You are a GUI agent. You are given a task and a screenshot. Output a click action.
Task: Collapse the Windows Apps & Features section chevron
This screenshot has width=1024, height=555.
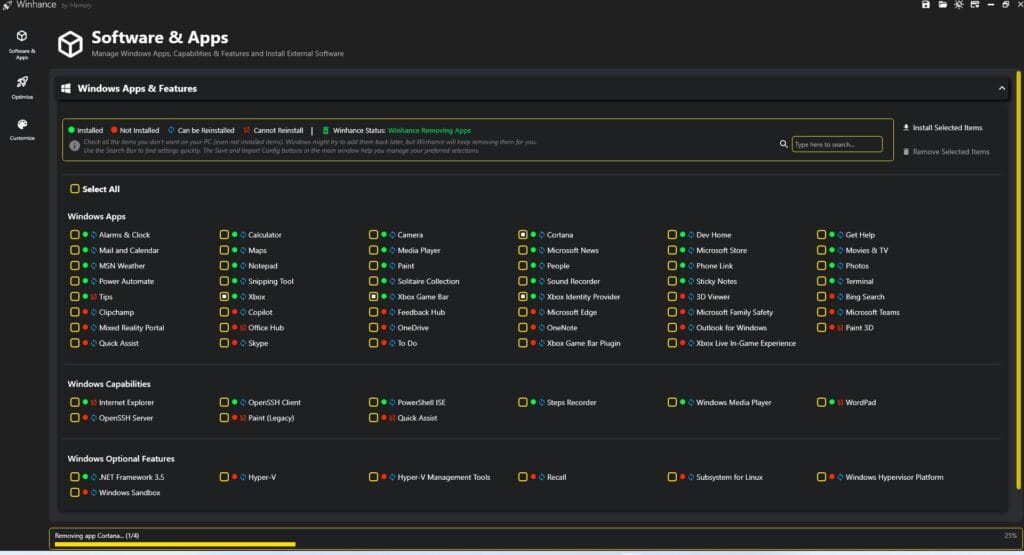coord(1001,89)
